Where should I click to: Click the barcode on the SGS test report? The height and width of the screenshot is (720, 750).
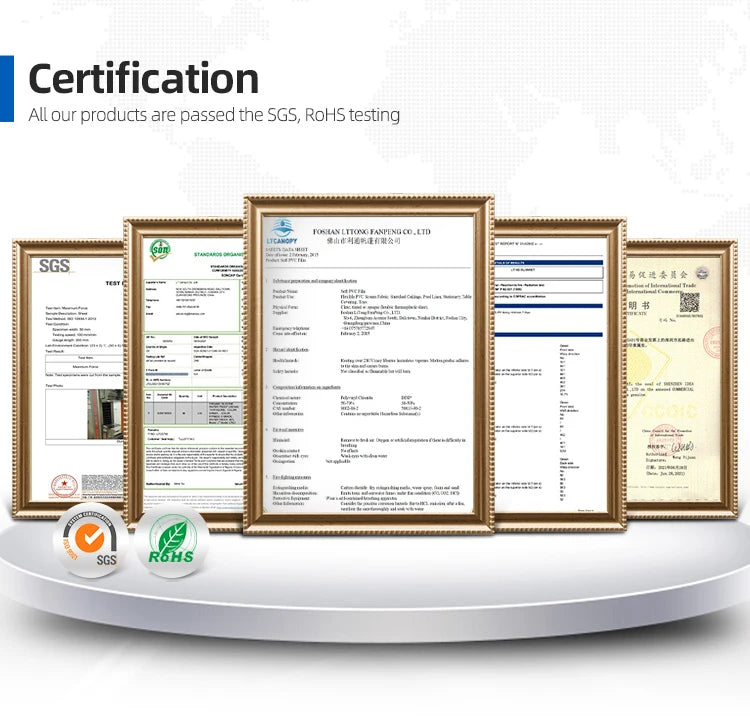pyautogui.click(x=102, y=485)
